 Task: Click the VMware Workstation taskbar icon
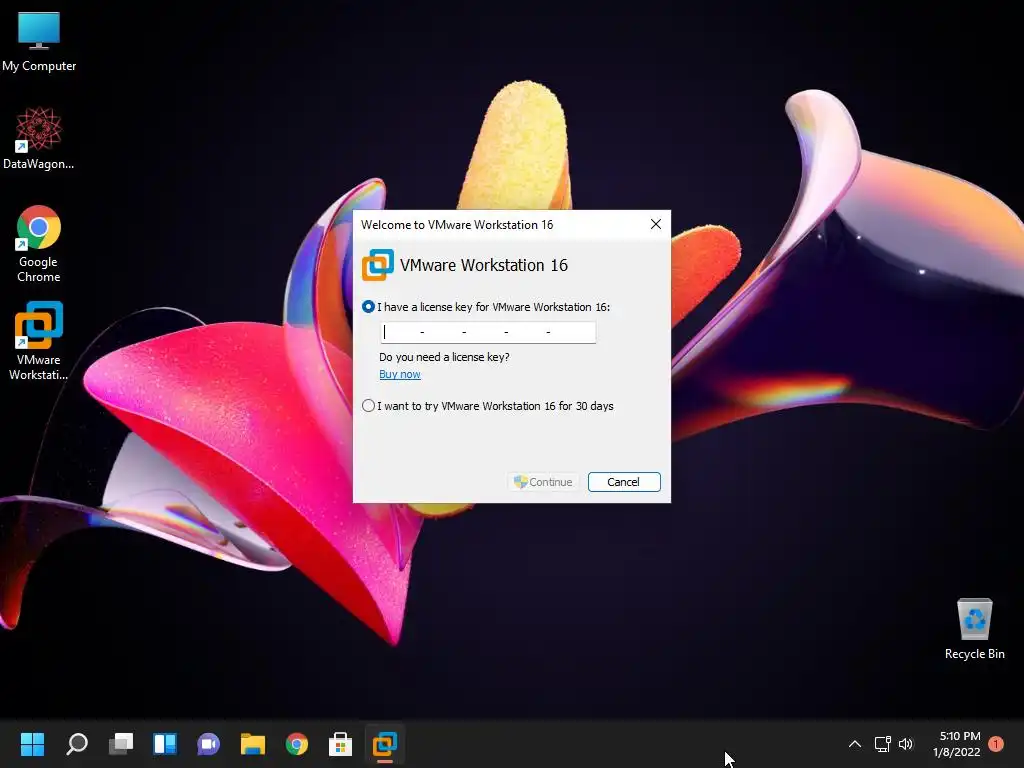pyautogui.click(x=385, y=744)
